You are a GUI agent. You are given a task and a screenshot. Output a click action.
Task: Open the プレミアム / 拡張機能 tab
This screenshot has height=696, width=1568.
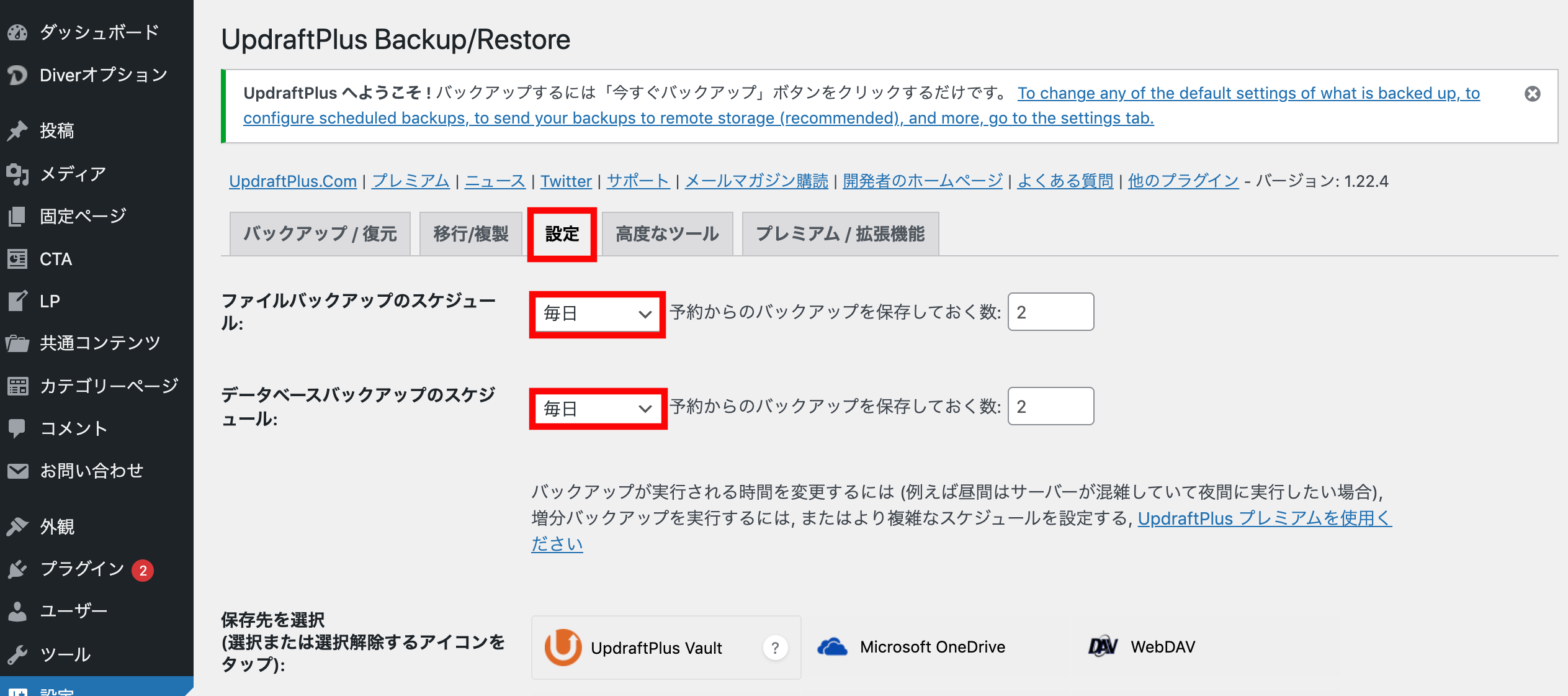tap(840, 234)
